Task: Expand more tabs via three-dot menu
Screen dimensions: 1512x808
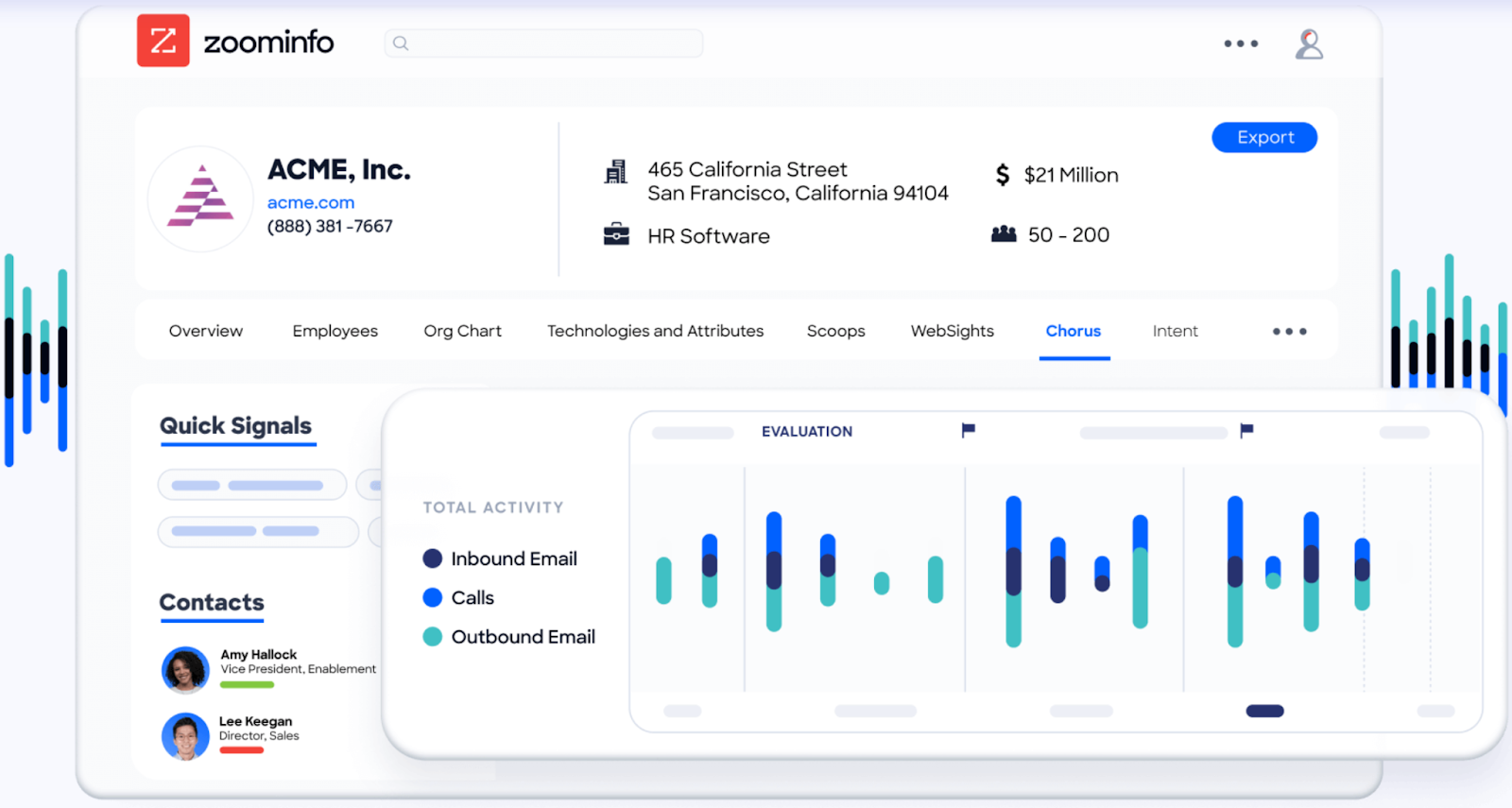Action: tap(1289, 332)
